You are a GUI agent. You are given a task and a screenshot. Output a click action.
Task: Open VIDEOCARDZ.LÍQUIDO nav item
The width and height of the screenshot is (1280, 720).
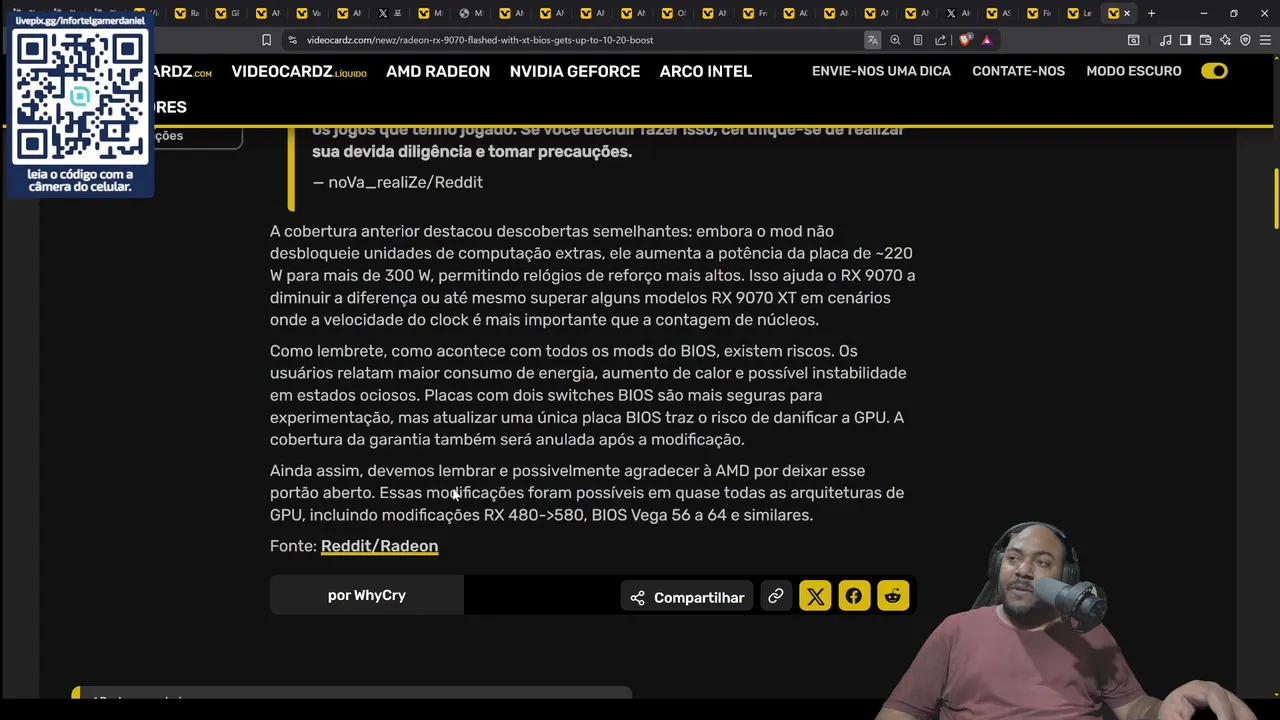[x=299, y=72]
